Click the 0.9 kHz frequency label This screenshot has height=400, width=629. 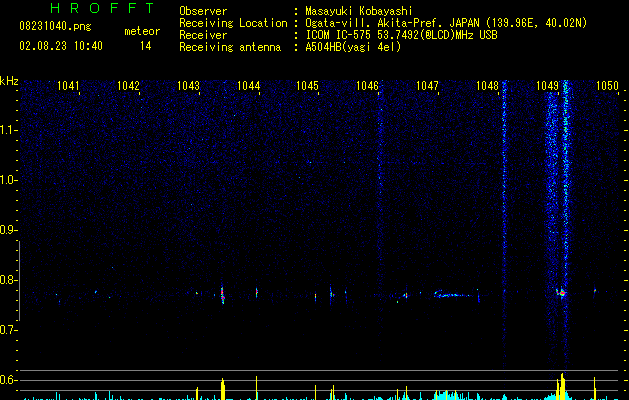coord(8,230)
